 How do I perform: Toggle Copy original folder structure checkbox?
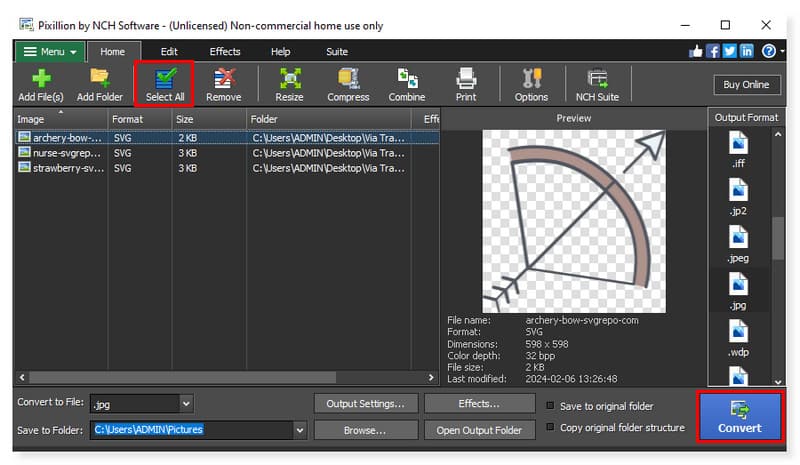(x=550, y=428)
